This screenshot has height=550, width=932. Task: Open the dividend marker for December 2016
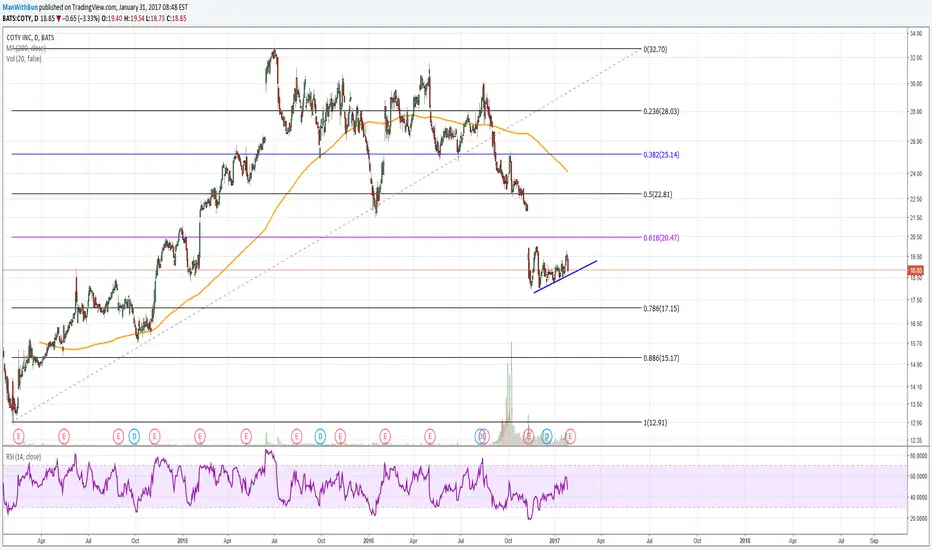coord(546,437)
